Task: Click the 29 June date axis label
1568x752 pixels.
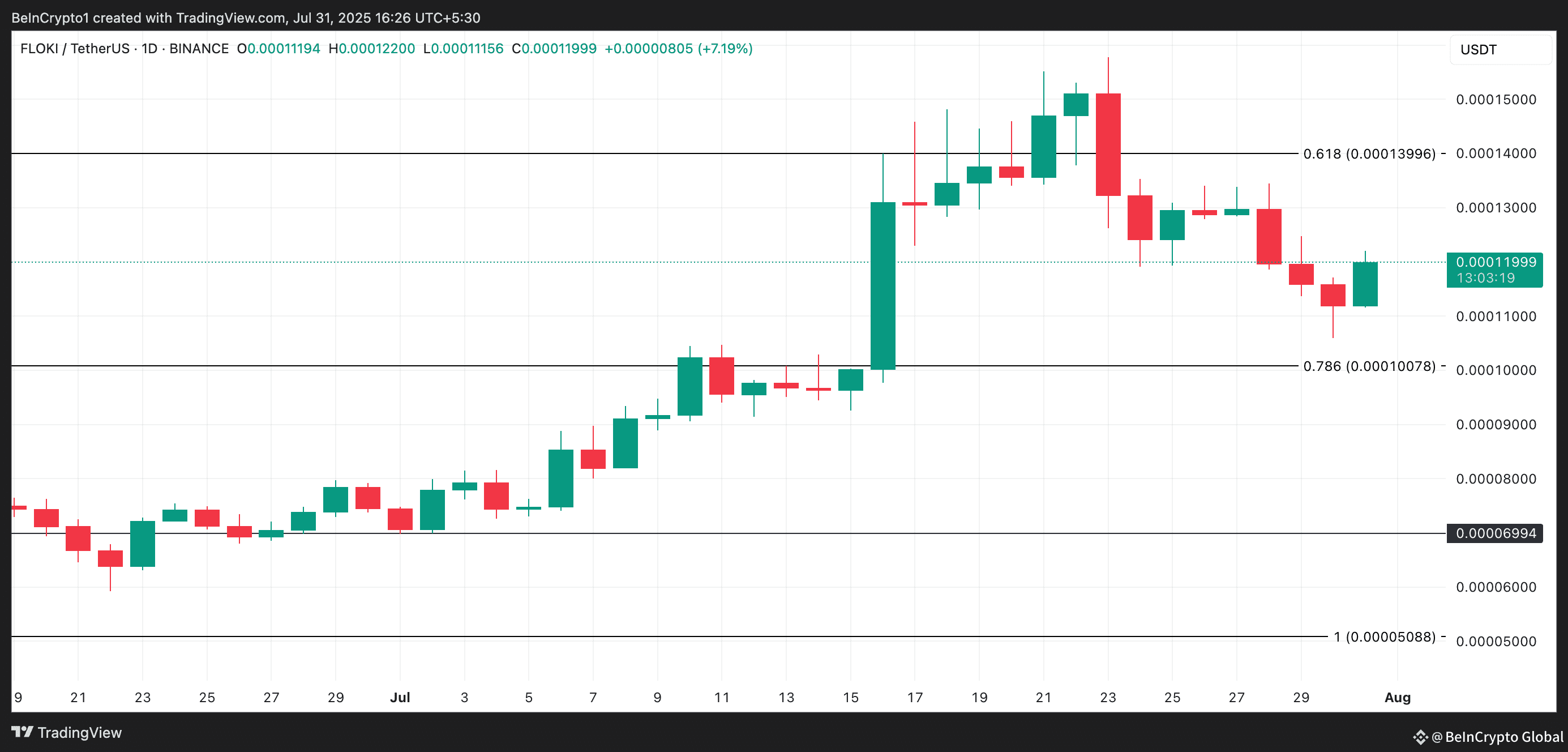Action: point(335,697)
